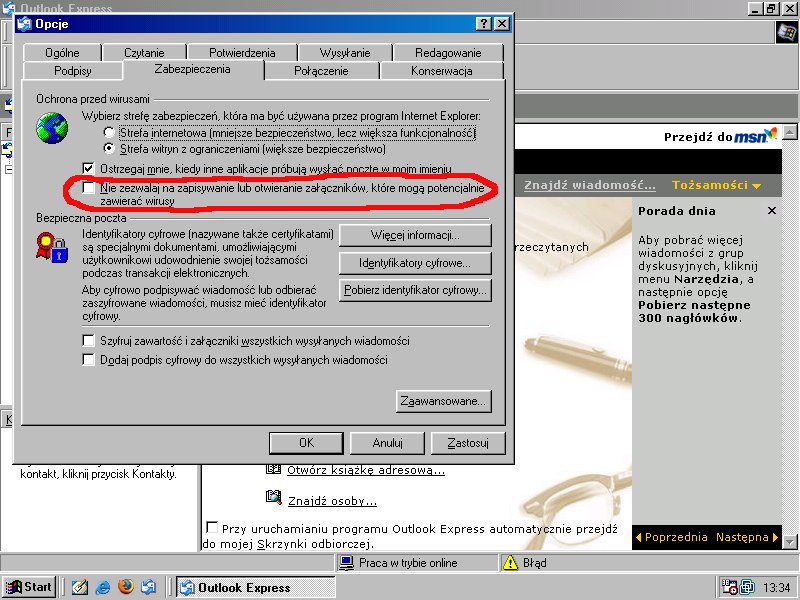This screenshot has height=600, width=800.
Task: Apply changes with Zastosuj button
Action: 468,443
